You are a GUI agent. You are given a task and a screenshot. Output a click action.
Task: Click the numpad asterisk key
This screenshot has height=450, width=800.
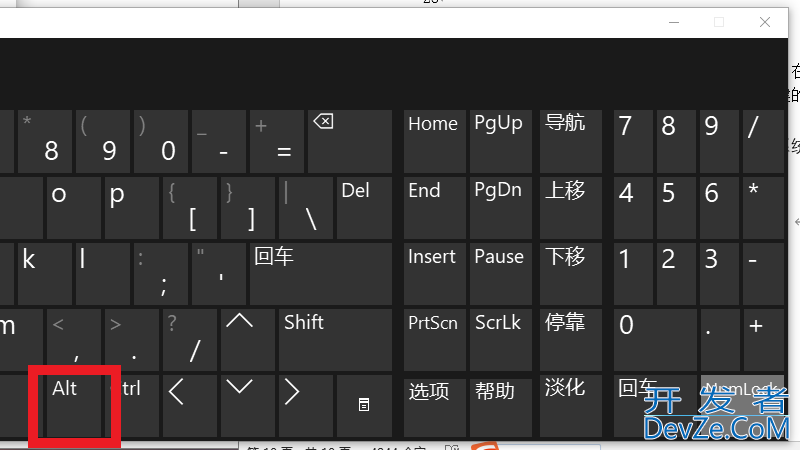point(763,208)
